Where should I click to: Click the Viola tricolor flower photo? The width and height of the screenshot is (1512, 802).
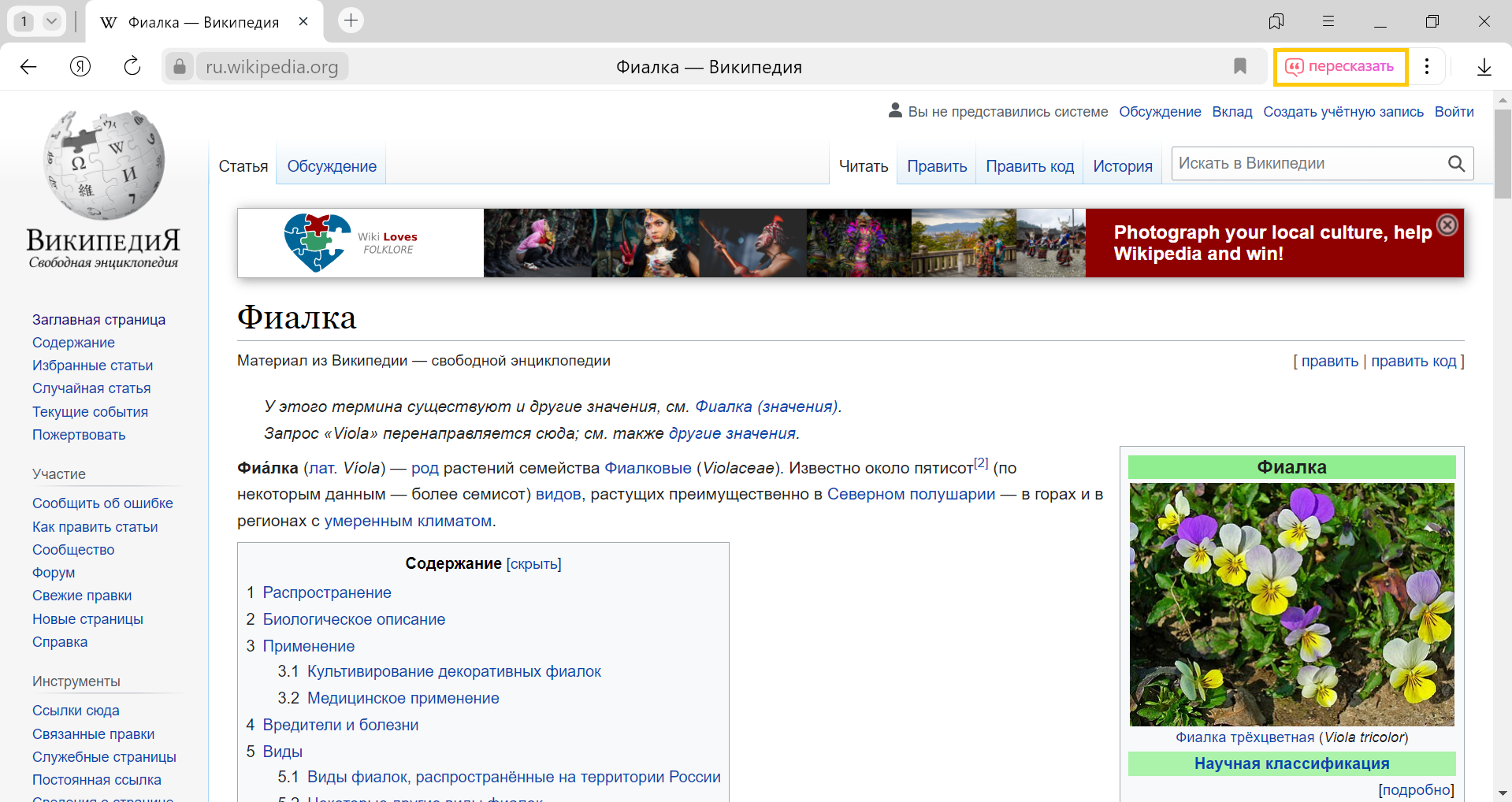(1291, 604)
